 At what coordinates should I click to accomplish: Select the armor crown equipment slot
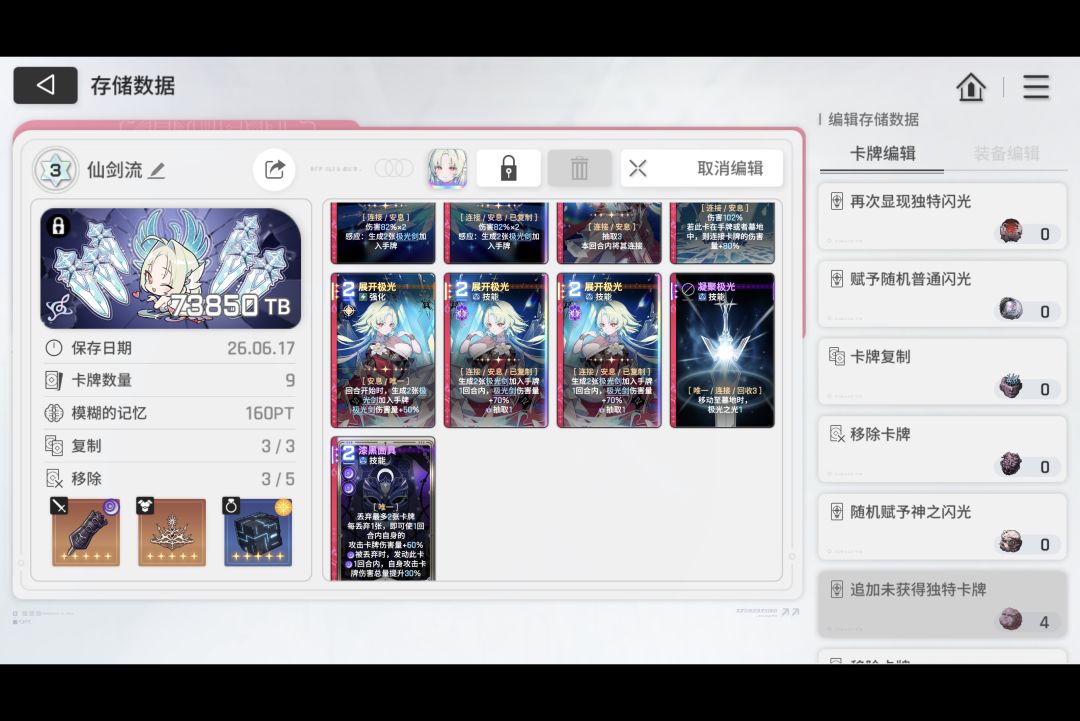[172, 532]
